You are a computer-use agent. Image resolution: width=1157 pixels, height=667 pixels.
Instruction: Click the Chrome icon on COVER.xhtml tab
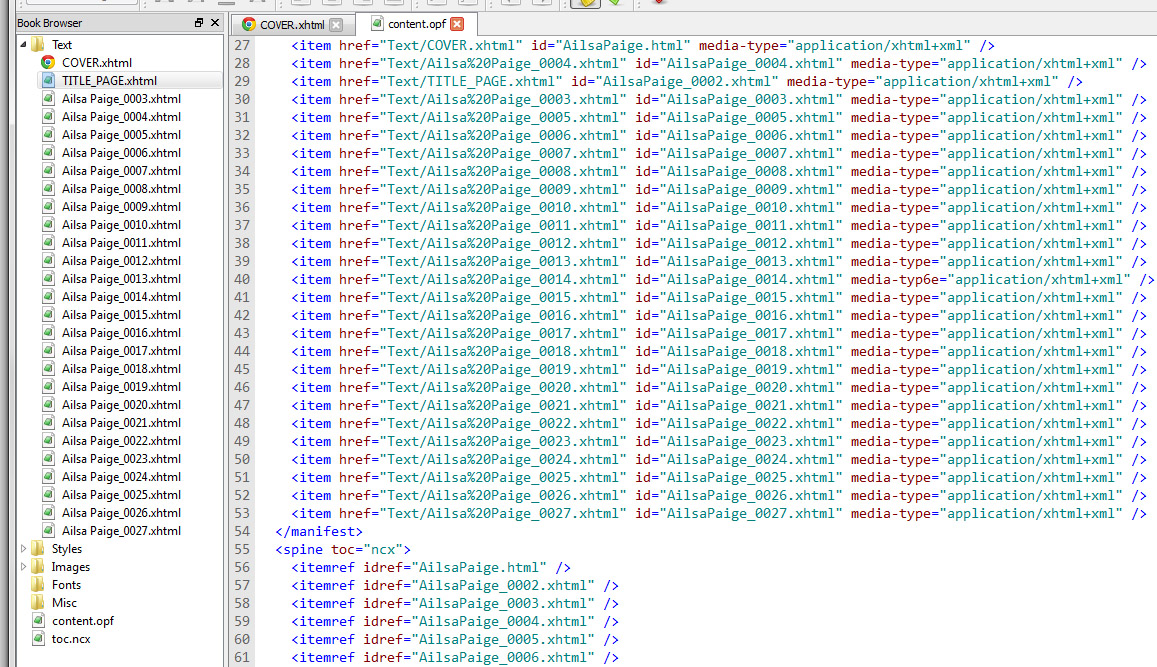click(x=249, y=24)
